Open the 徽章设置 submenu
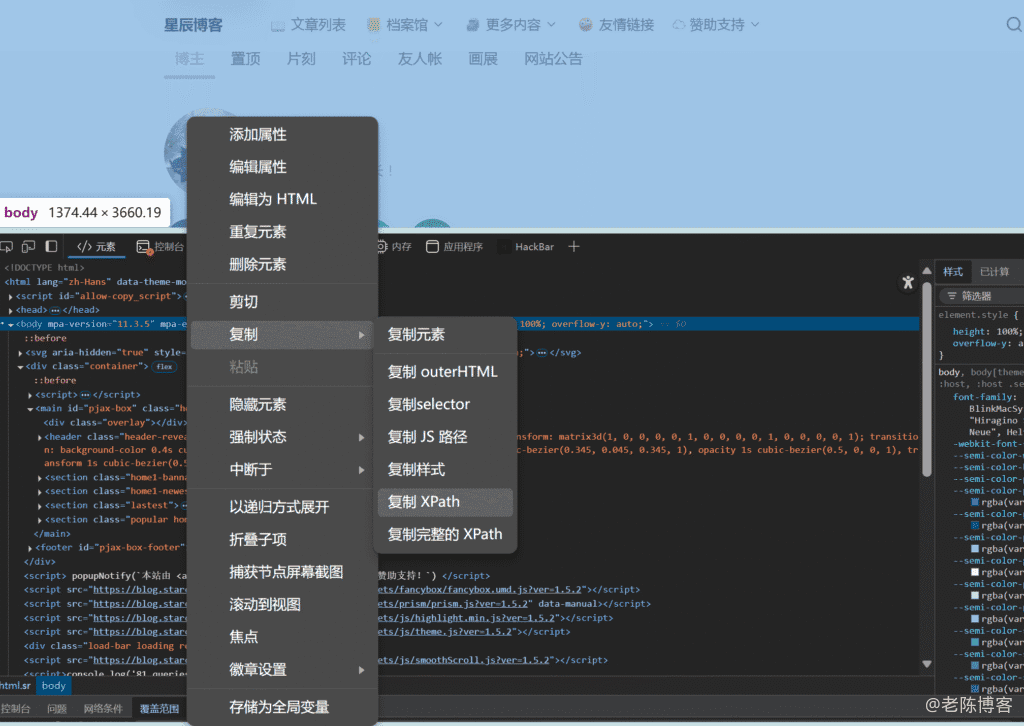The image size is (1024, 726). 283,670
